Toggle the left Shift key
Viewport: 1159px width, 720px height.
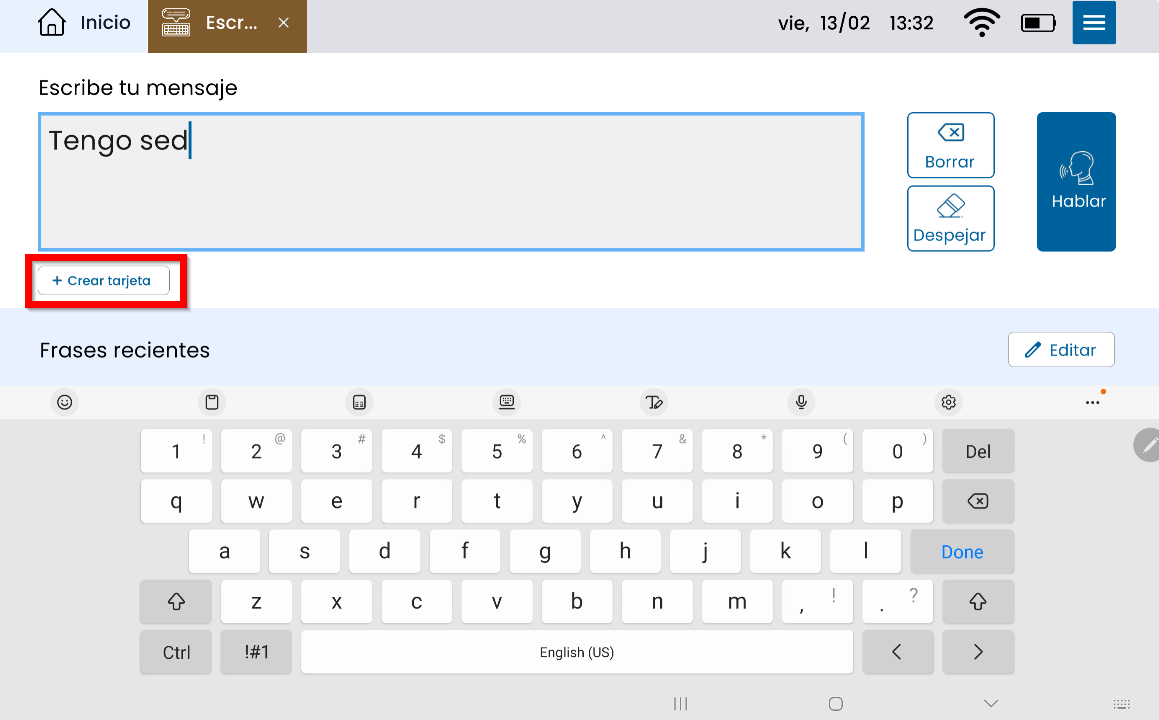pos(176,602)
